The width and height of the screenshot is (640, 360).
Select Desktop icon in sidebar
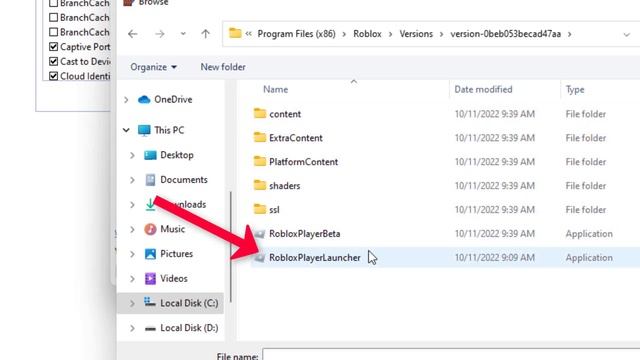150,155
